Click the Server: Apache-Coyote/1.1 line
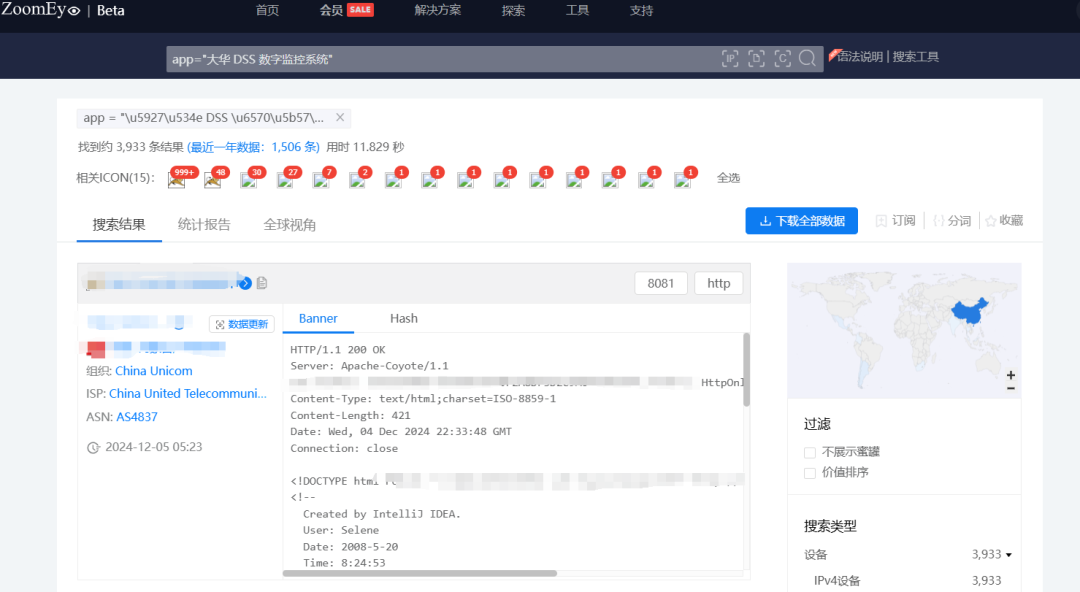The image size is (1080, 592). (369, 366)
